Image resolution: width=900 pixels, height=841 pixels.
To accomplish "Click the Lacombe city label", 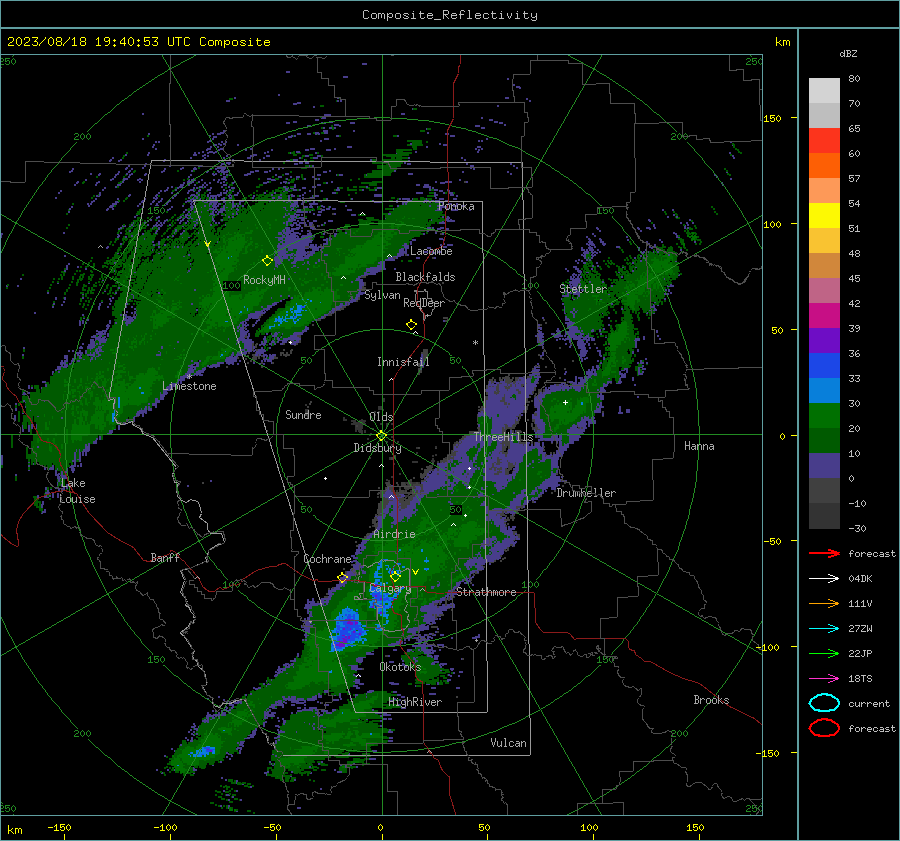I will tap(431, 251).
